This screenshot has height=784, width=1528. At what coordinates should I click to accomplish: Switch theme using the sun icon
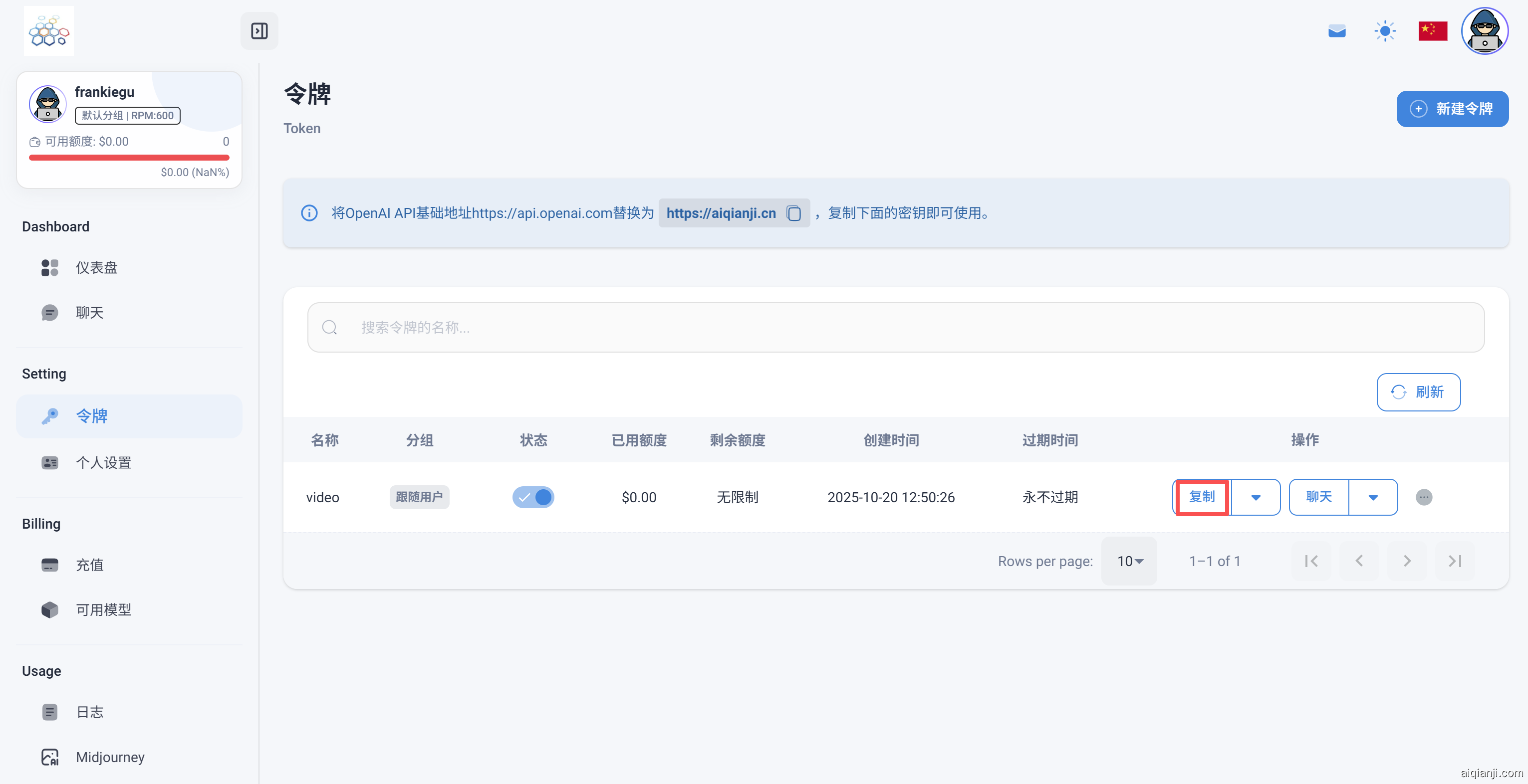click(x=1384, y=30)
